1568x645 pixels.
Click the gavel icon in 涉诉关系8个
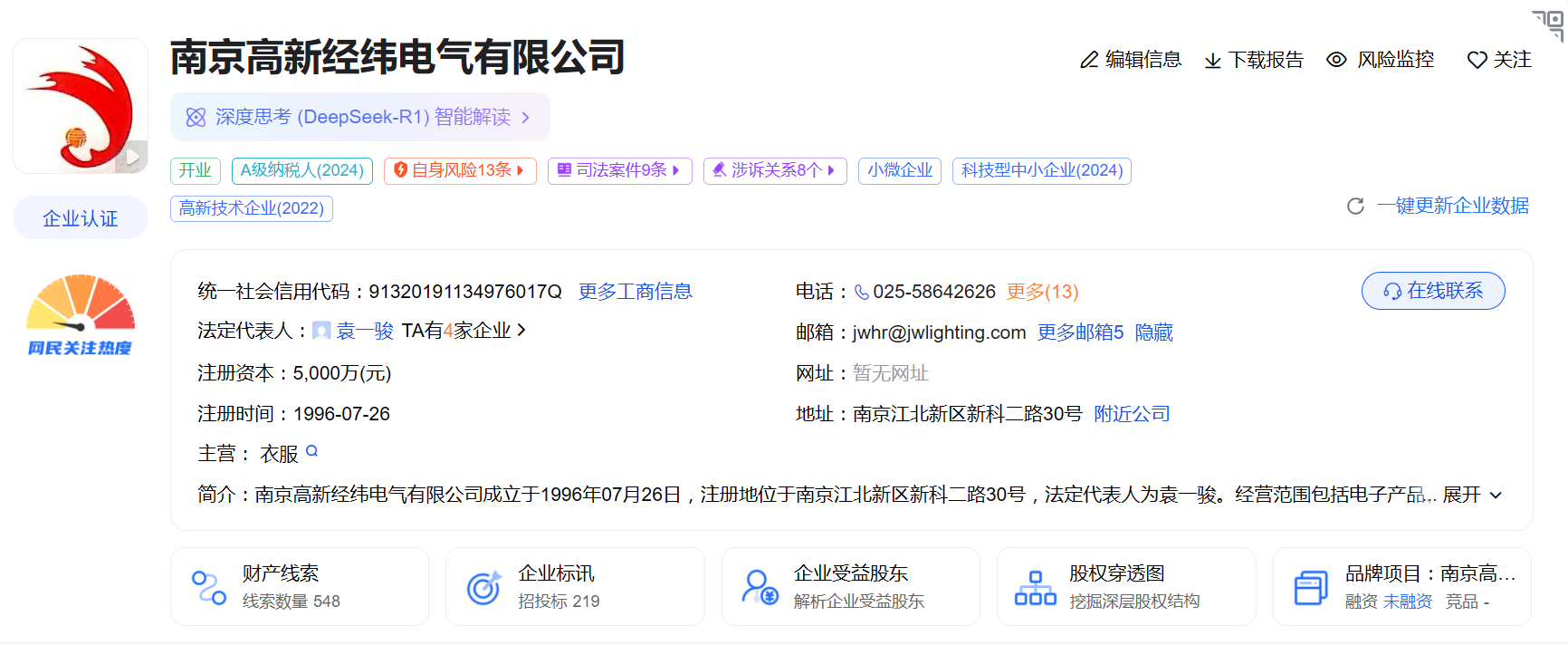pyautogui.click(x=720, y=170)
